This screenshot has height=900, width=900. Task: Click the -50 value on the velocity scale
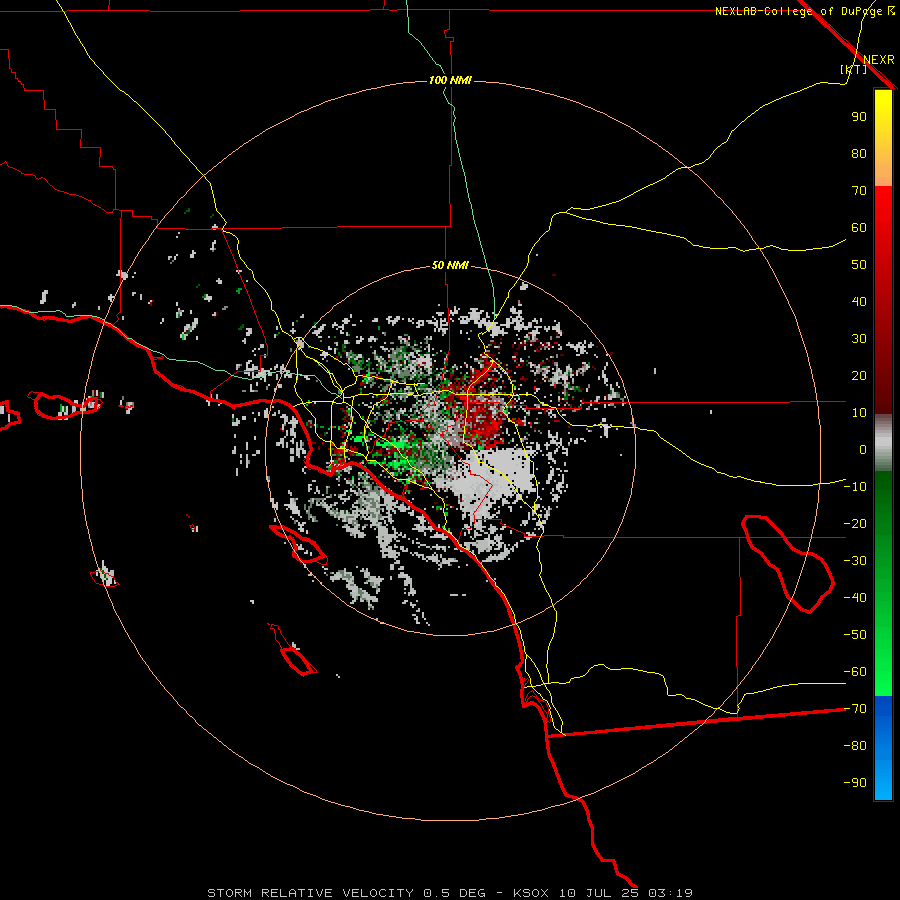855,635
